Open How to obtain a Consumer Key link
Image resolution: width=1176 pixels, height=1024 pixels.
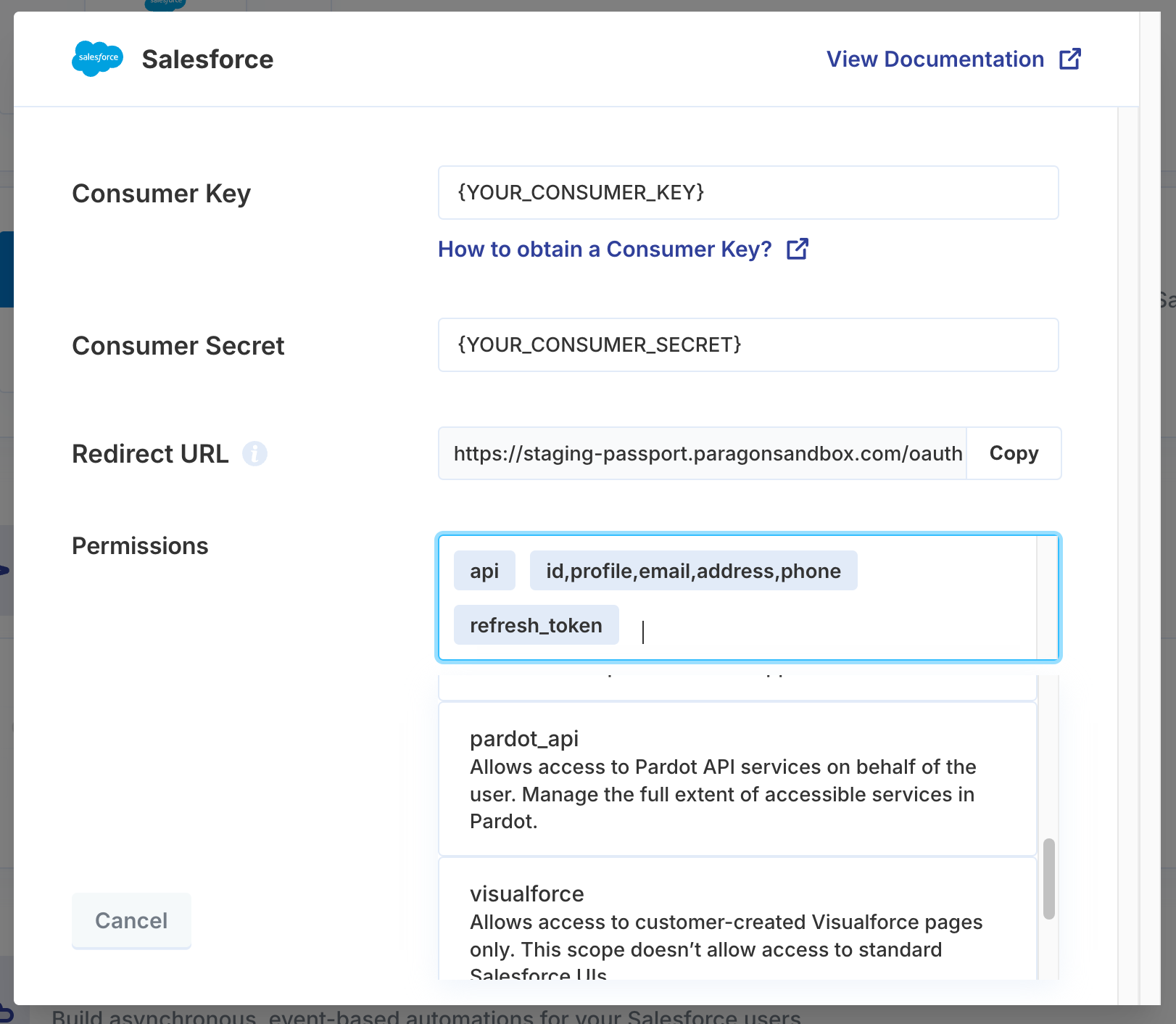[x=605, y=249]
